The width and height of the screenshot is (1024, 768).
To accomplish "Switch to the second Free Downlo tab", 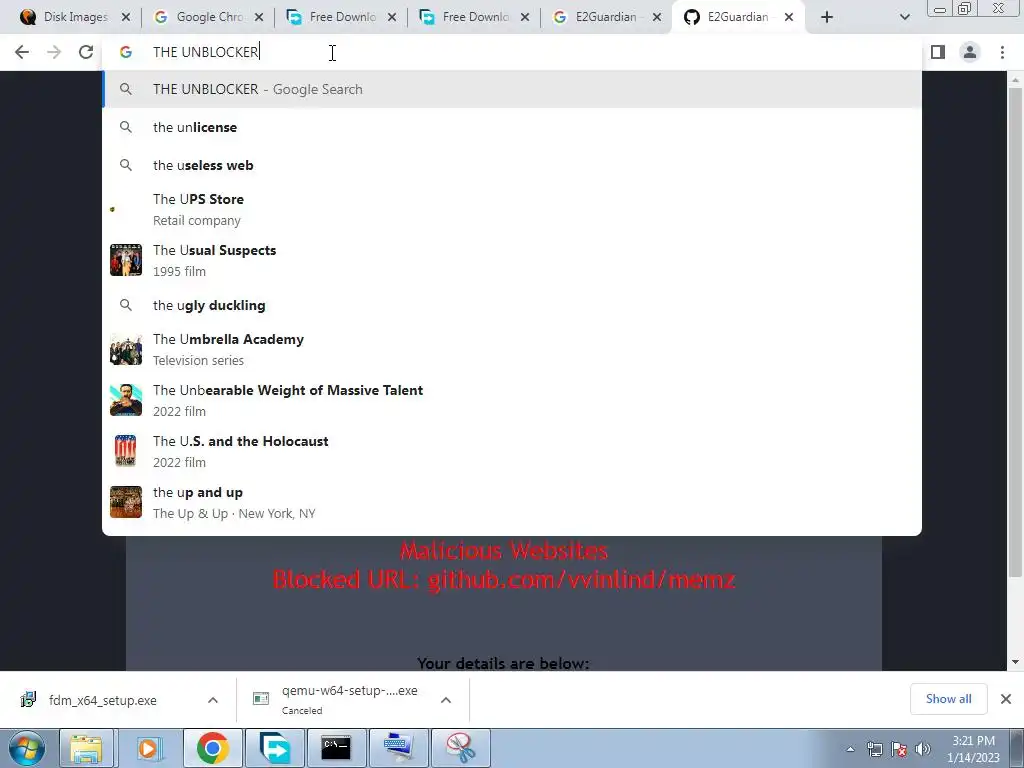I will coord(475,17).
